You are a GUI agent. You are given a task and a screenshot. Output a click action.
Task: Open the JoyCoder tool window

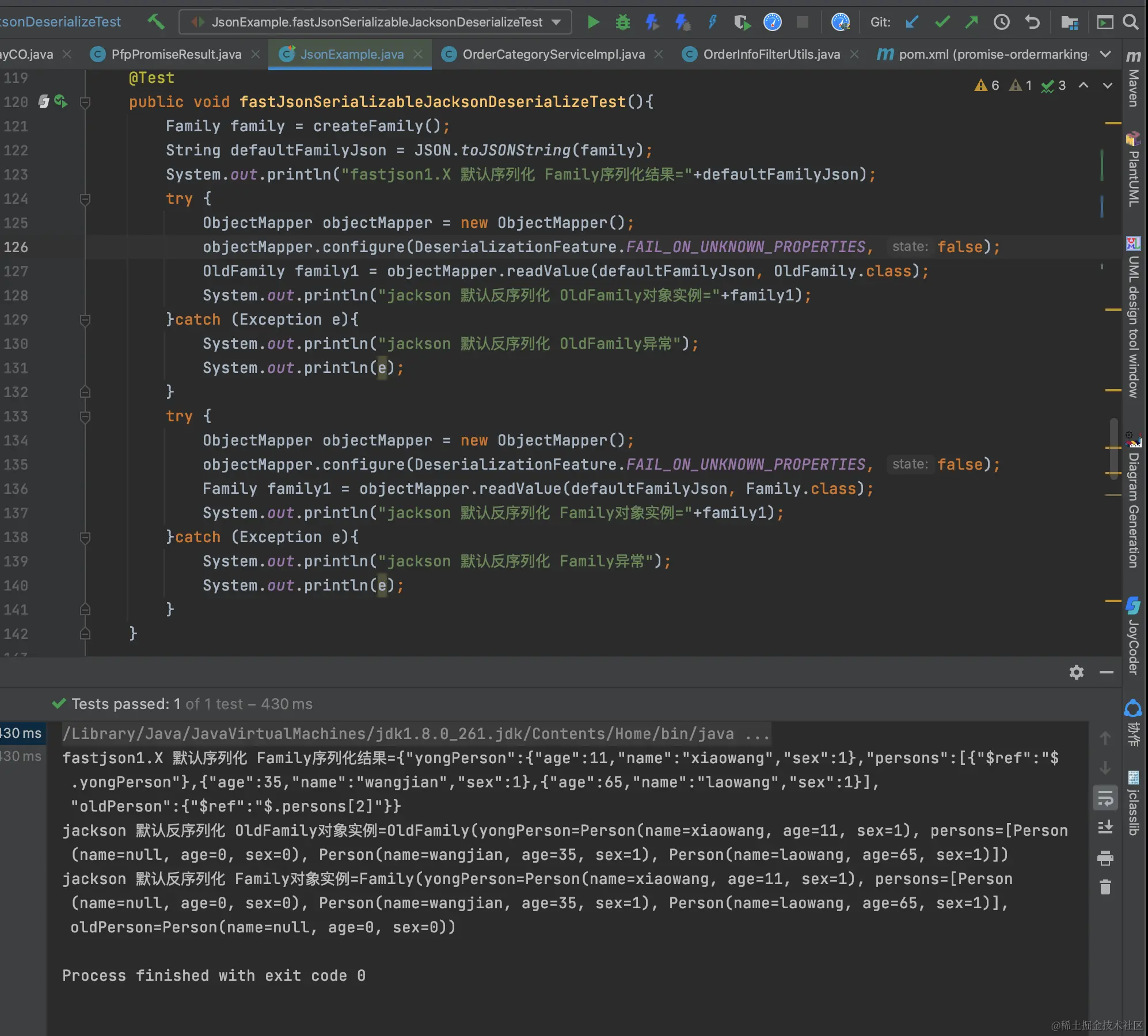click(1134, 635)
